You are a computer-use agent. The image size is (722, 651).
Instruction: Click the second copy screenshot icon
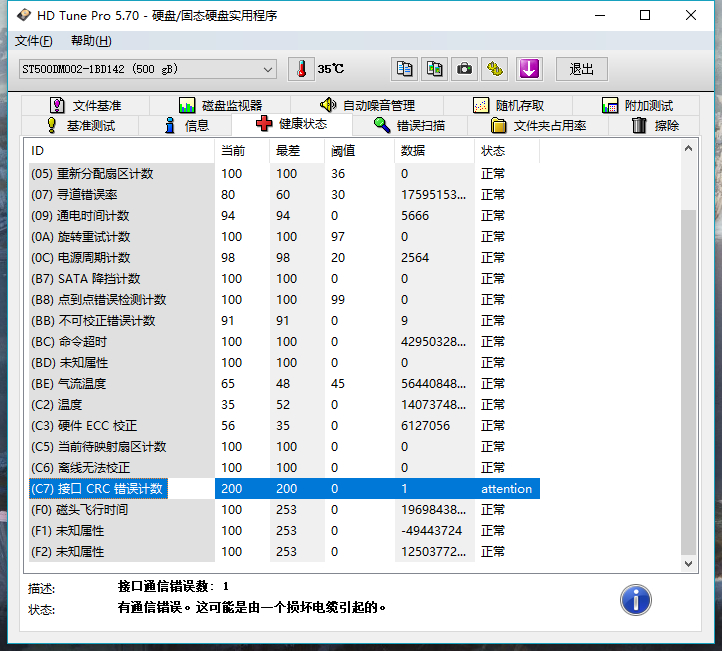434,70
